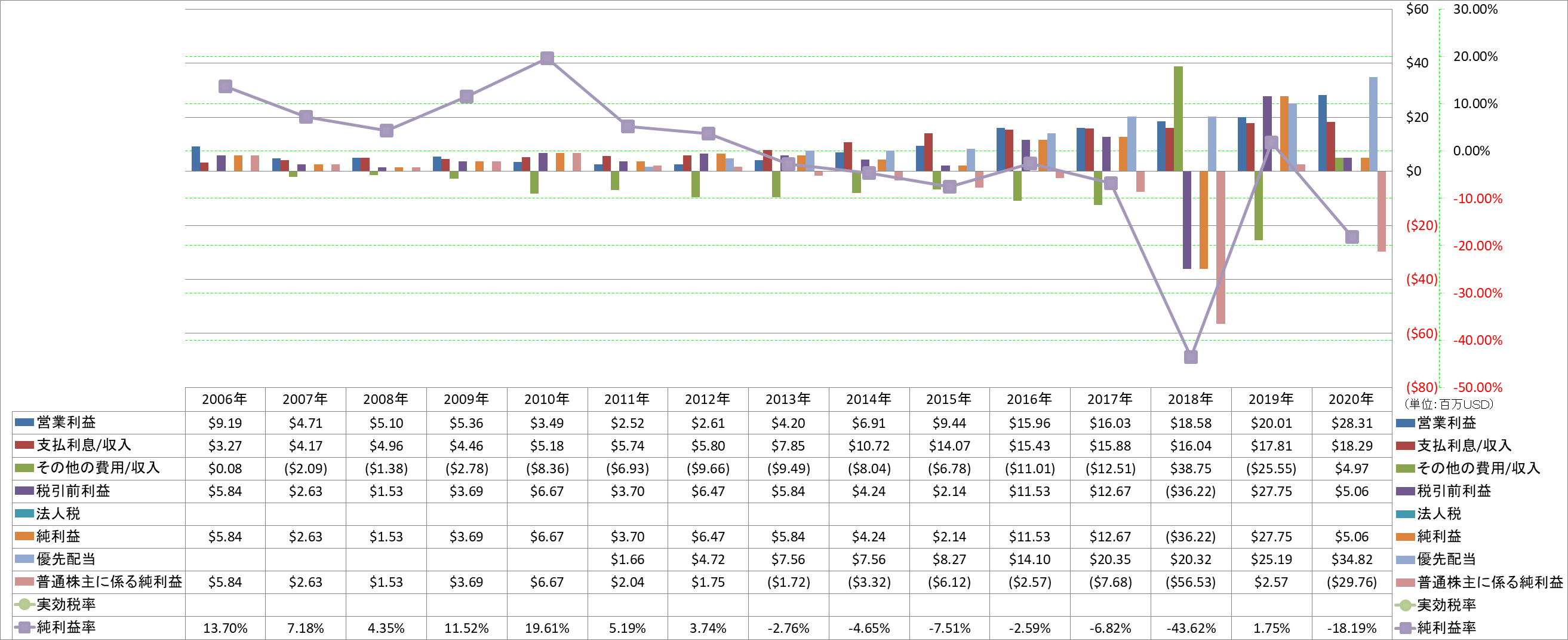
Task: Click 営業利益 value $15.96
Action: (1030, 422)
